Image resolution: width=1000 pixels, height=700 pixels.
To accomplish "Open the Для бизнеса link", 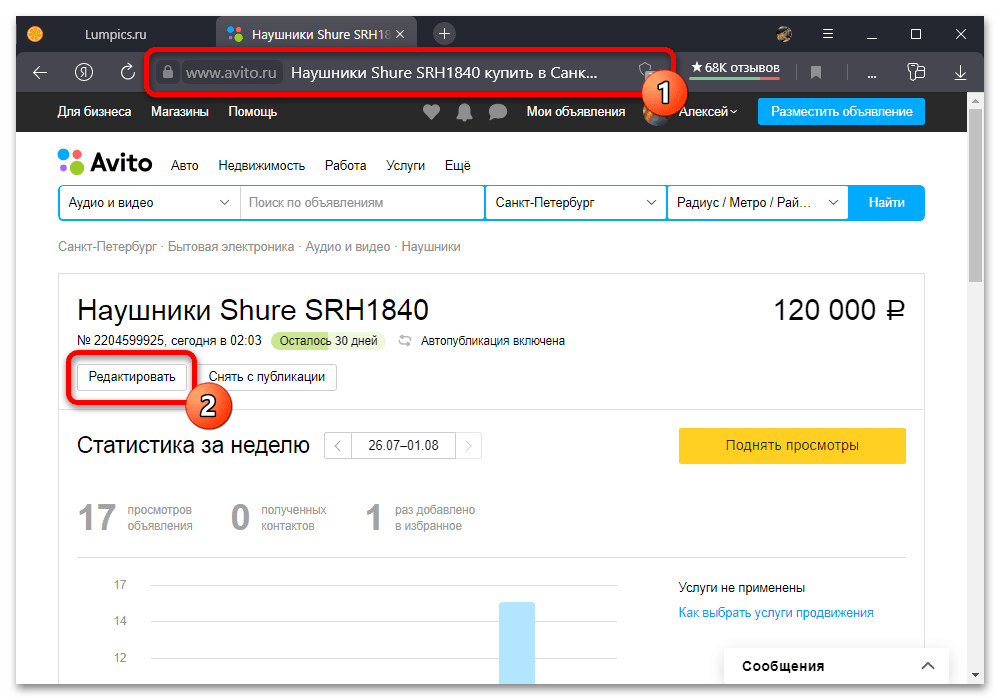I will pyautogui.click(x=94, y=112).
